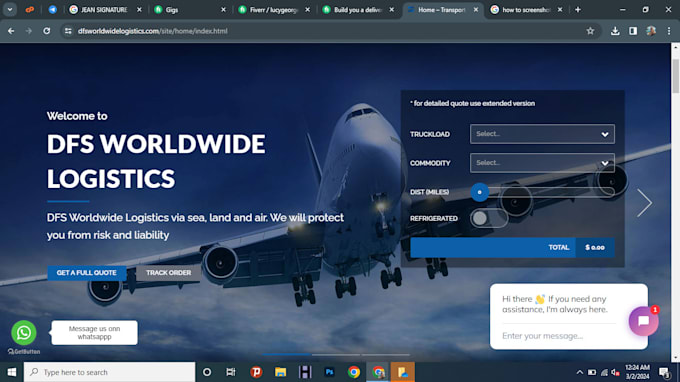Image resolution: width=680 pixels, height=382 pixels.
Task: Click browser back arrow
Action: 11,31
